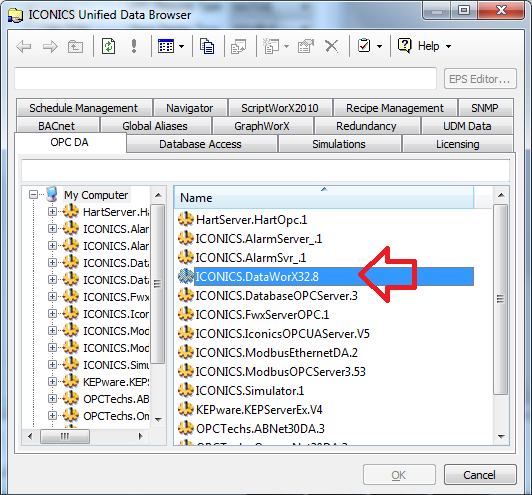Click the Refresh page toolbar icon
This screenshot has width=532, height=495.
(109, 46)
